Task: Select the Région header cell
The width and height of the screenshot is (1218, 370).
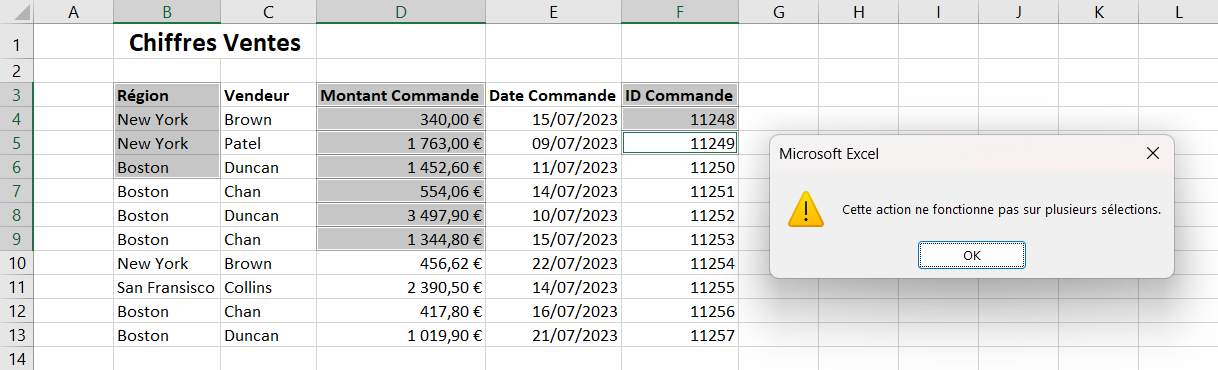Action: (167, 96)
